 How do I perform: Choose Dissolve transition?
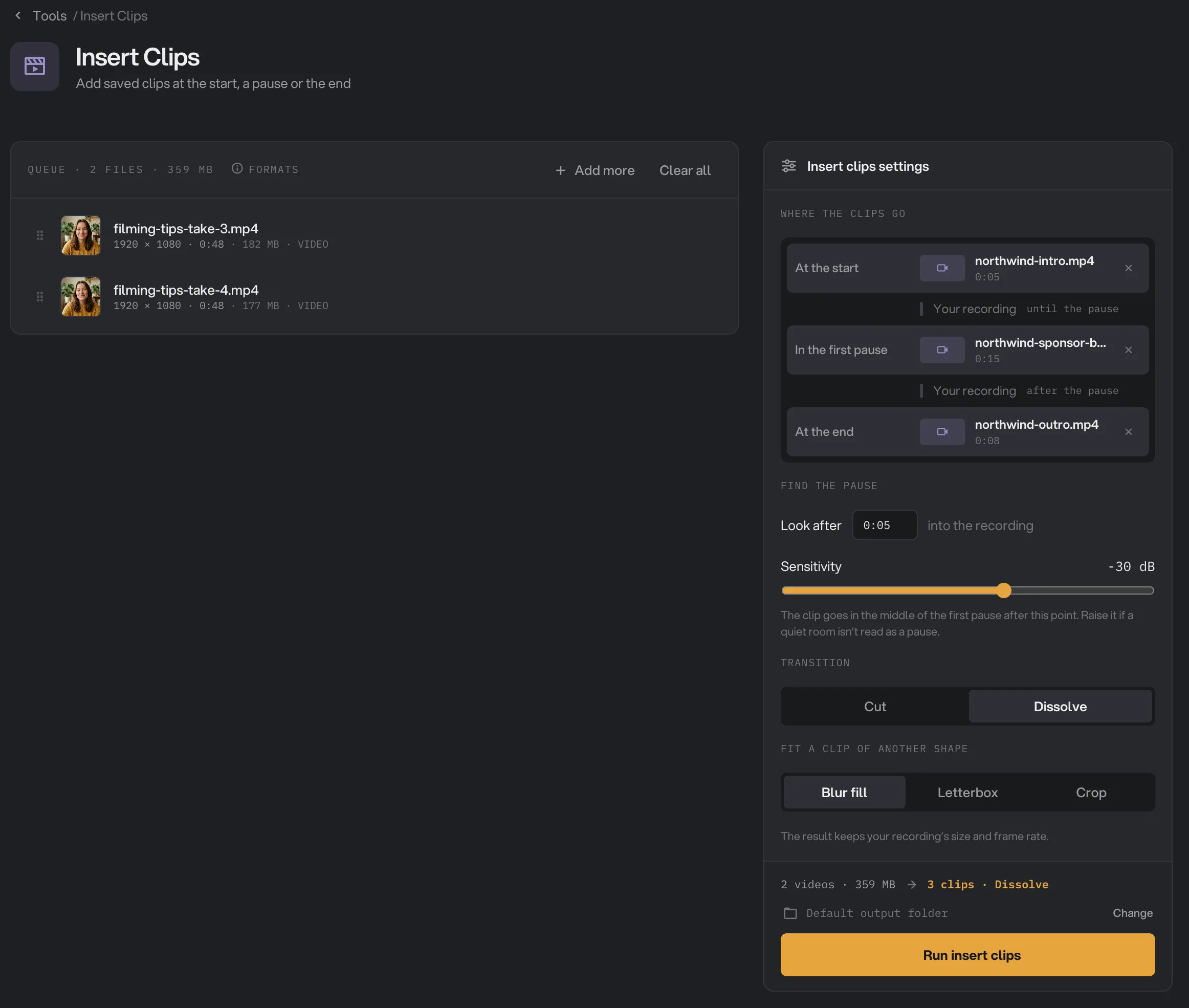point(1060,706)
